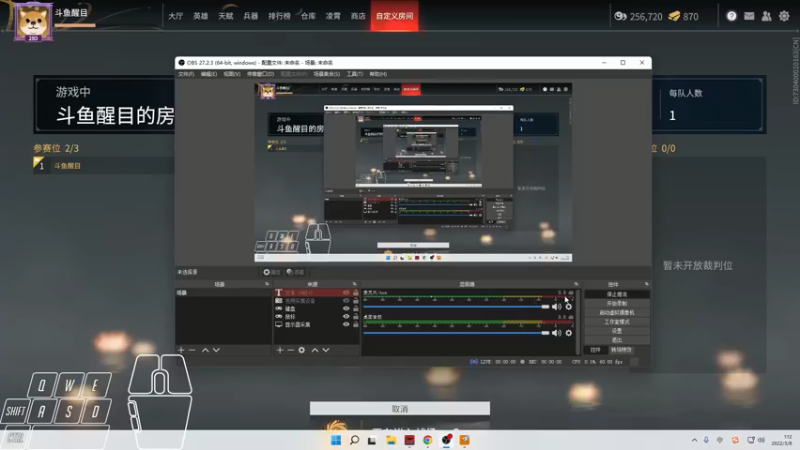
Task: Mute the first mixer channel speaker icon
Action: [x=557, y=307]
